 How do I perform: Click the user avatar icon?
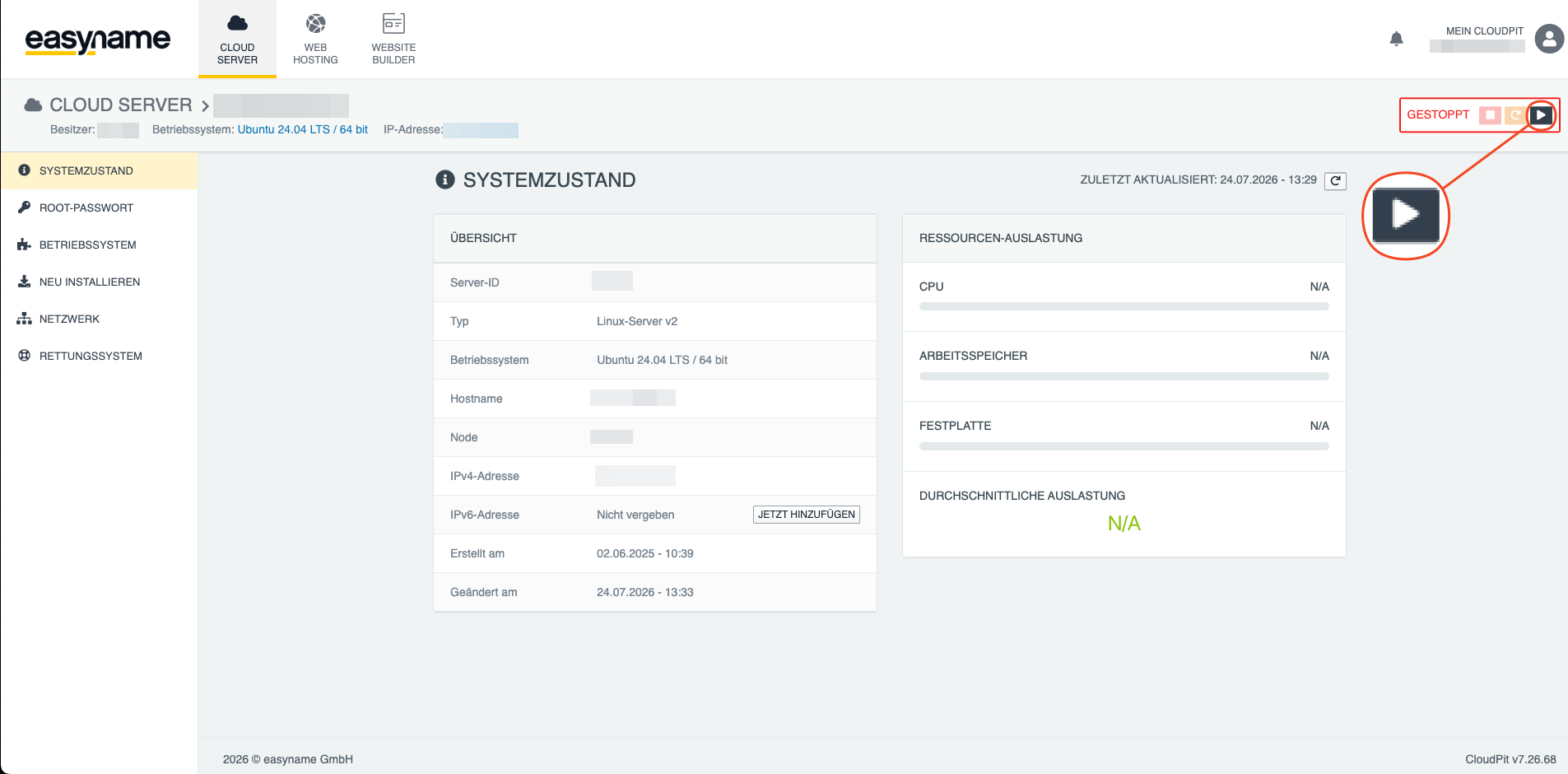[1549, 39]
